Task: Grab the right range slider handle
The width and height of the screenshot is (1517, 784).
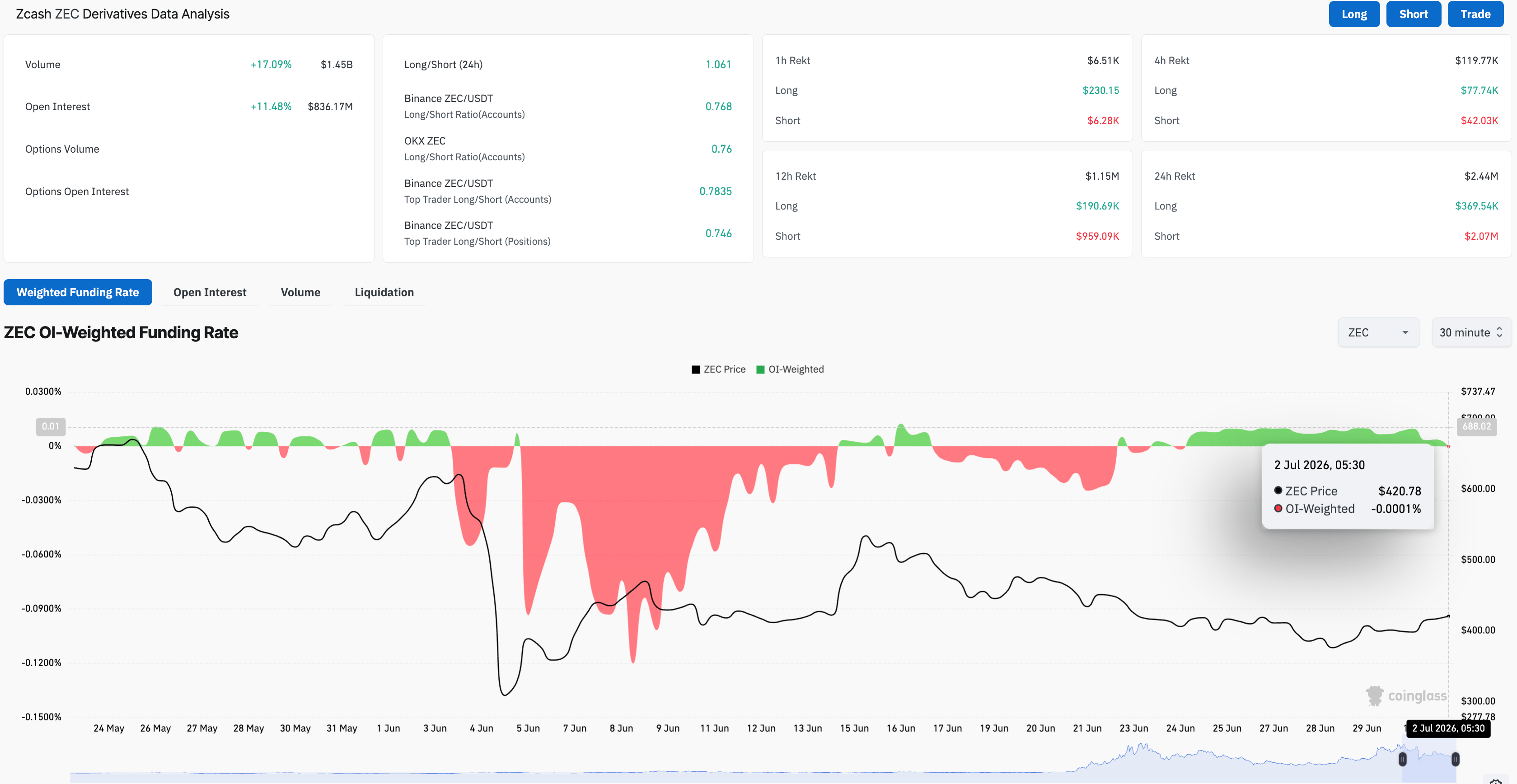Action: (x=1455, y=759)
